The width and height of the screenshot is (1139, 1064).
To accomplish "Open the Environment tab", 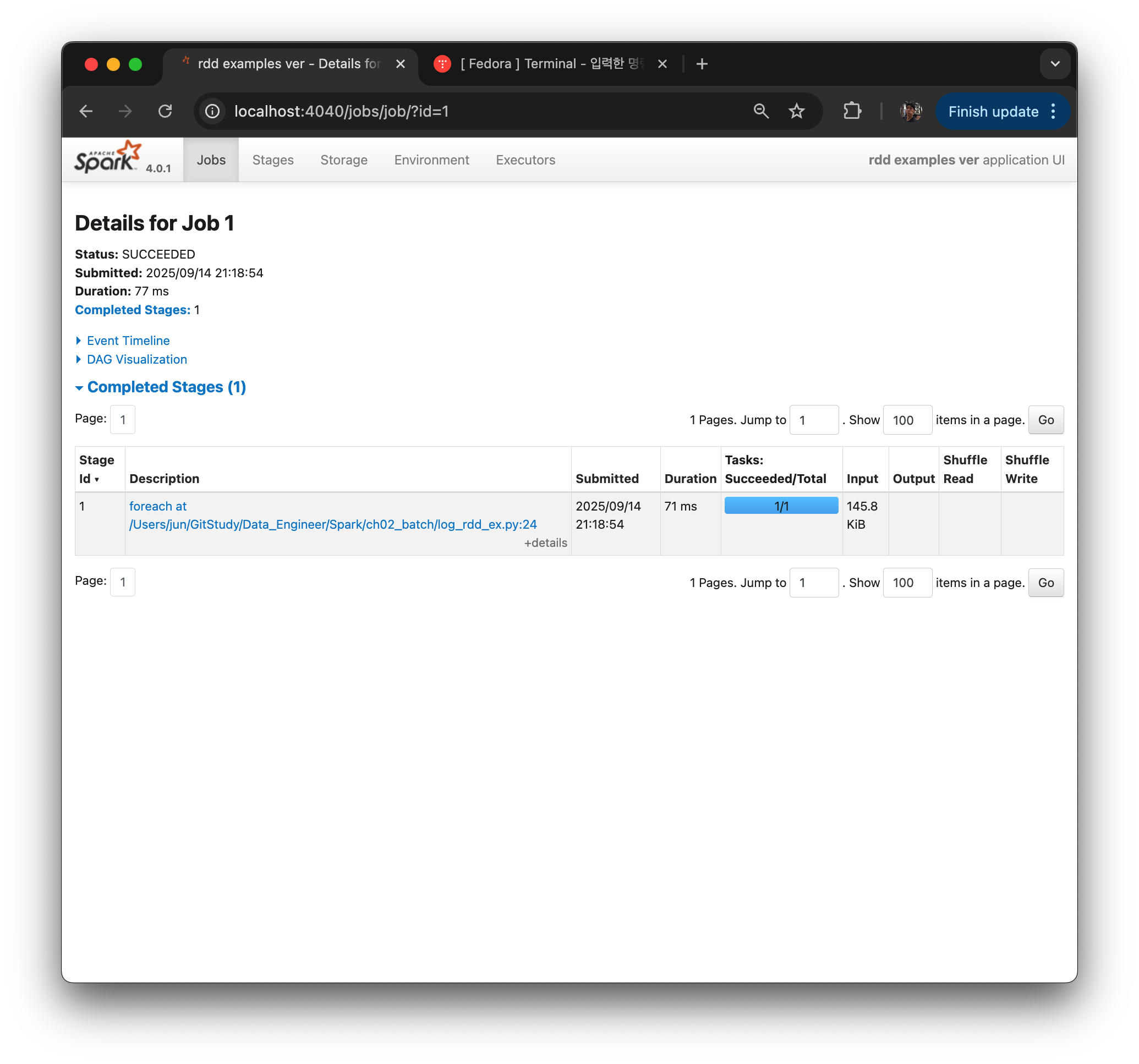I will [431, 160].
